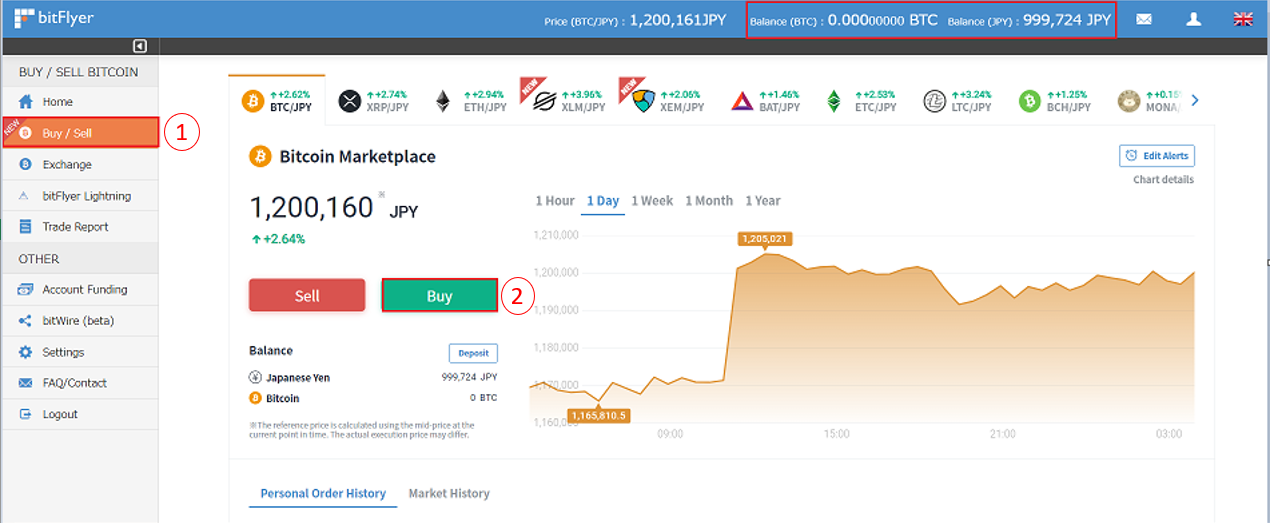Click the Japanese Yen balance row
This screenshot has width=1273, height=523.
(373, 378)
